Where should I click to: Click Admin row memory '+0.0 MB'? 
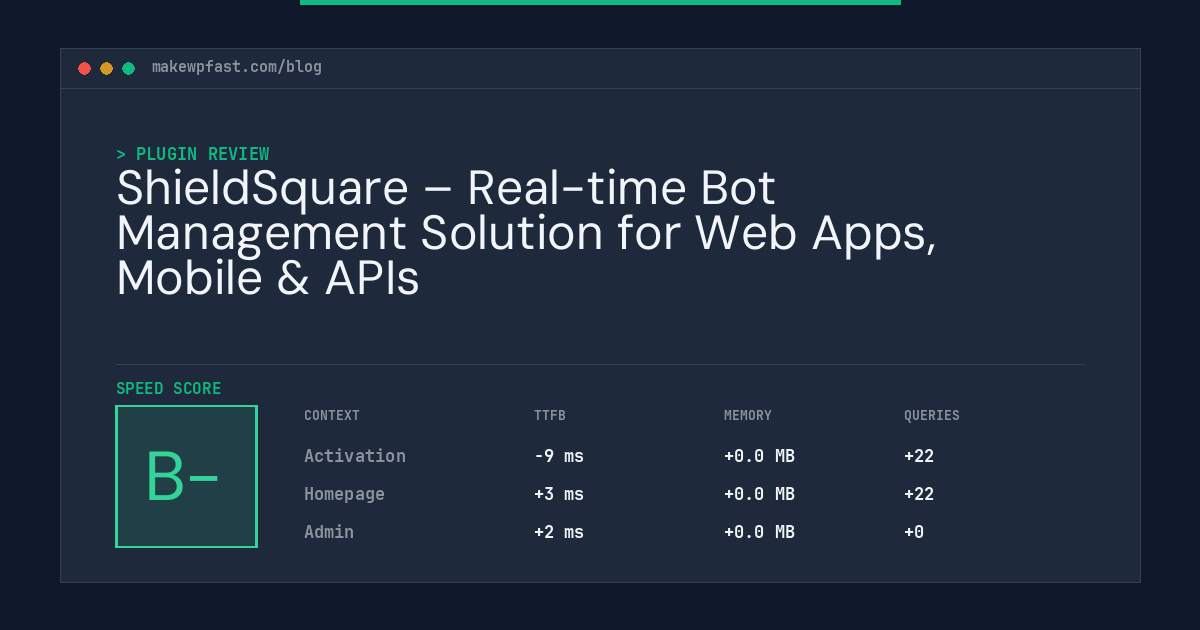pyautogui.click(x=760, y=532)
